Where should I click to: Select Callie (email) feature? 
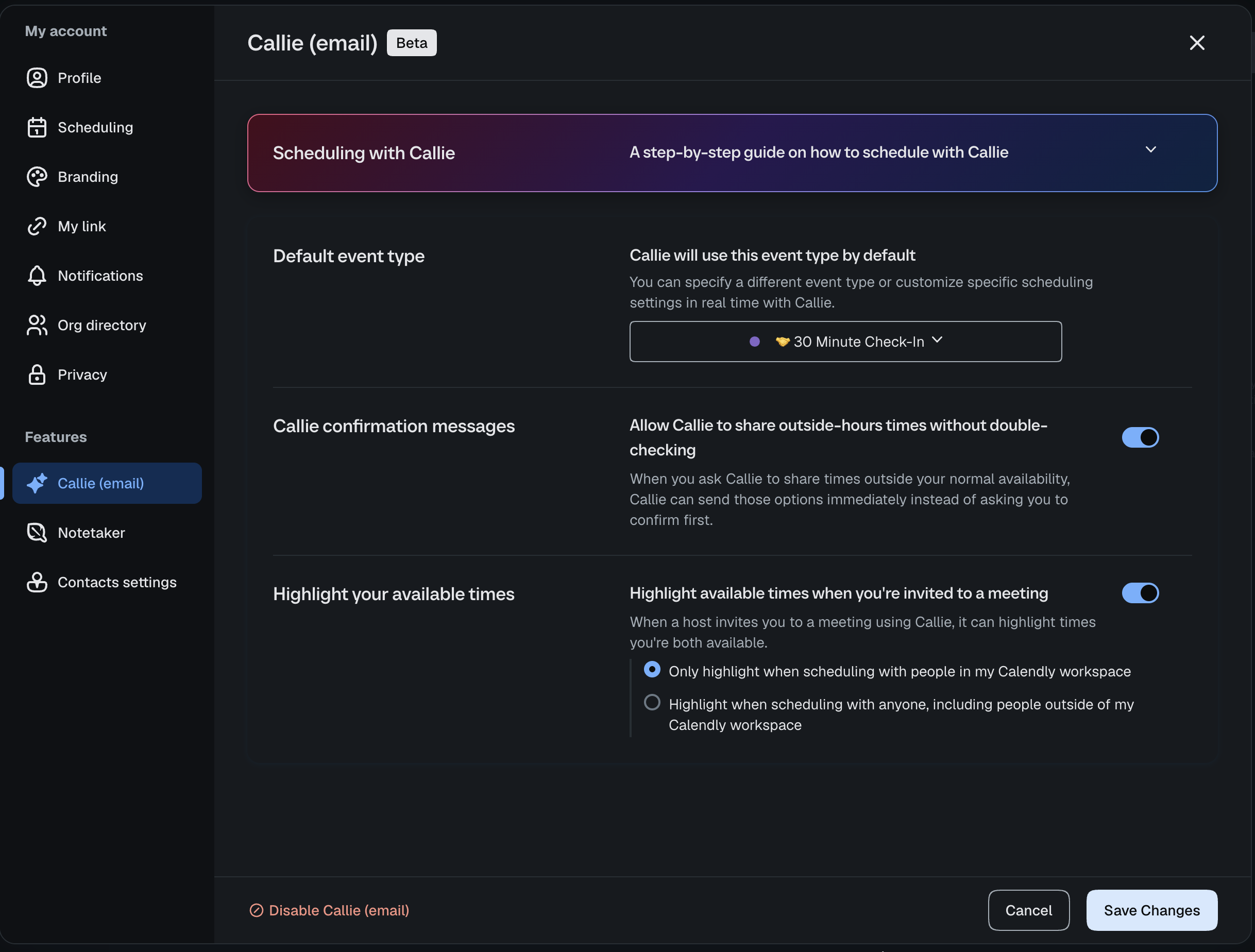(107, 483)
